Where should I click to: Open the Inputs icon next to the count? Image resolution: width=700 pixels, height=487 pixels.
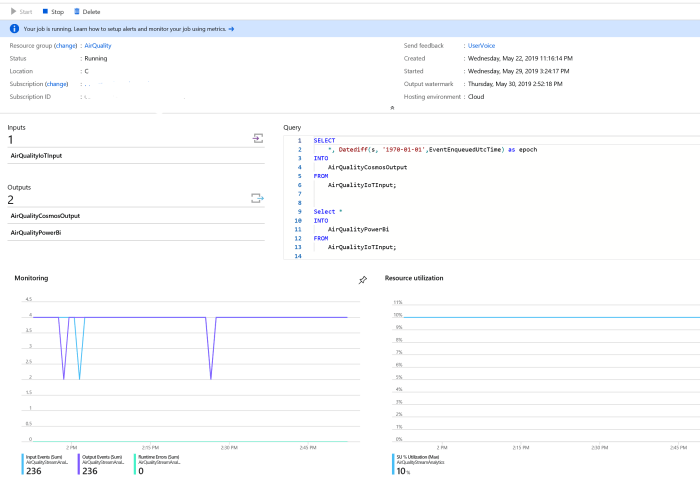(257, 138)
